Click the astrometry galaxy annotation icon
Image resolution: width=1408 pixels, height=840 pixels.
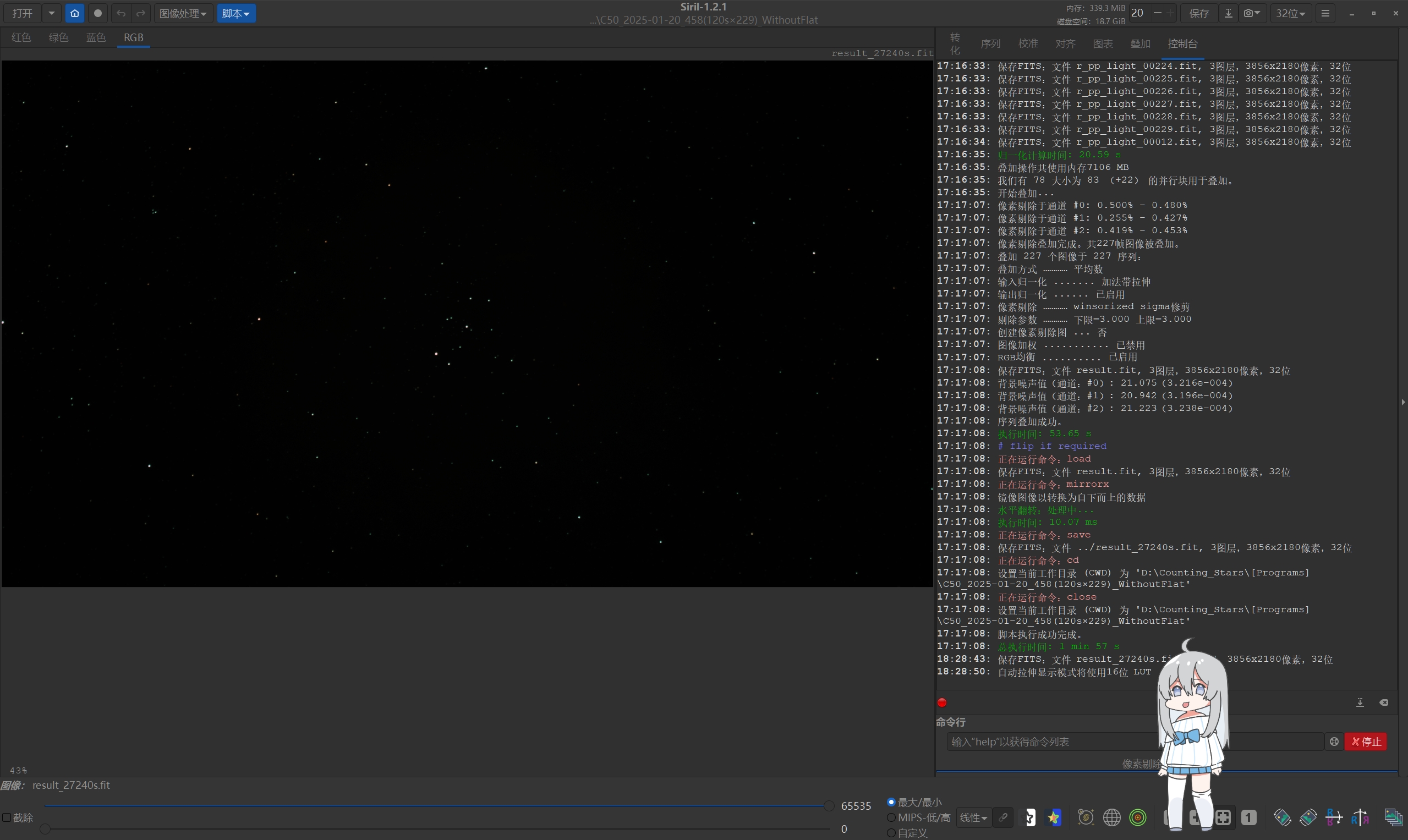tap(1086, 817)
